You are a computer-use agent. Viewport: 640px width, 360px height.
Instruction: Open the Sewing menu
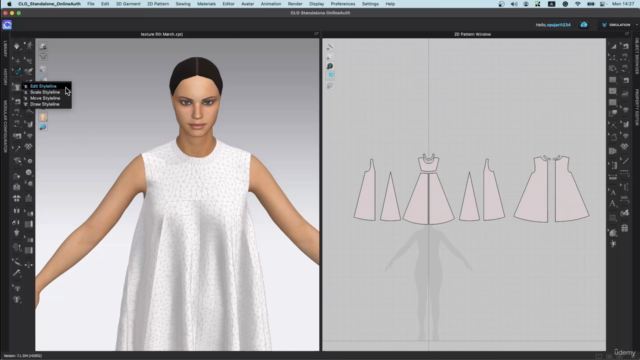click(x=183, y=4)
